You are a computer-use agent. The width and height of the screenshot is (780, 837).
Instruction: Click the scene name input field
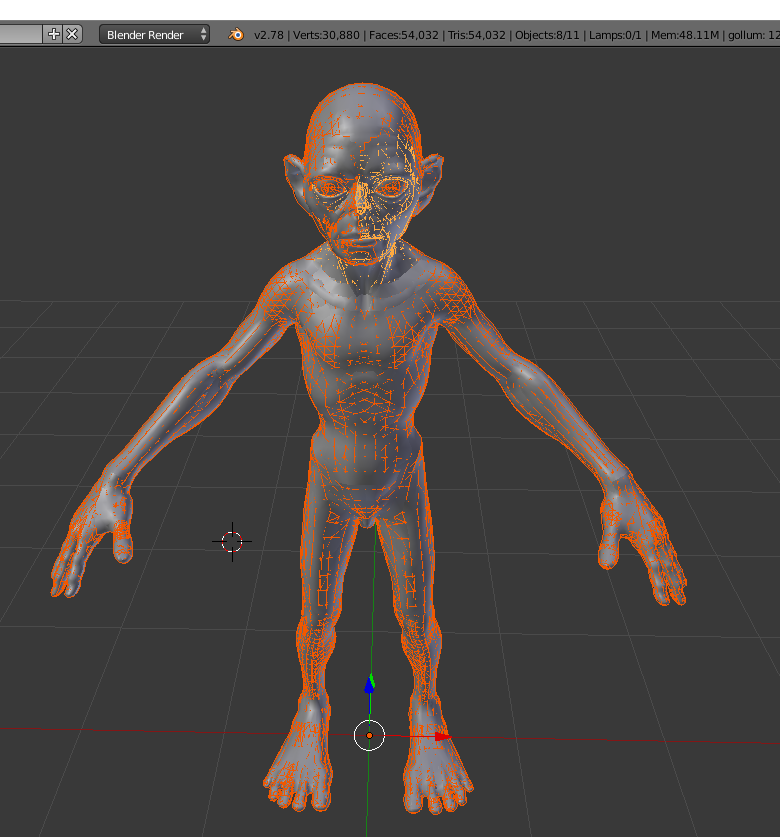click(x=21, y=35)
